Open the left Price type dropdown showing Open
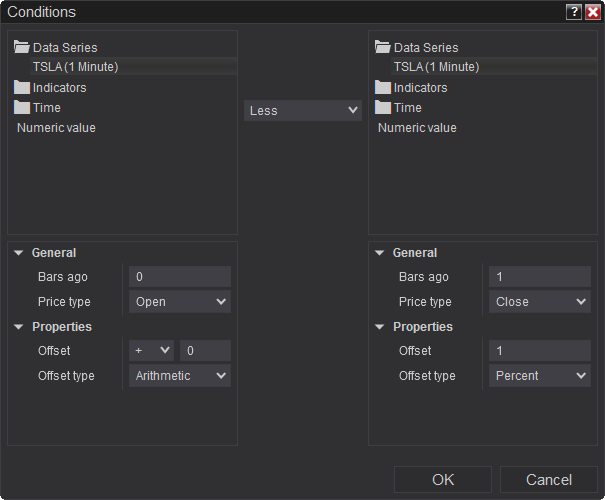Image resolution: width=605 pixels, height=500 pixels. pos(180,302)
